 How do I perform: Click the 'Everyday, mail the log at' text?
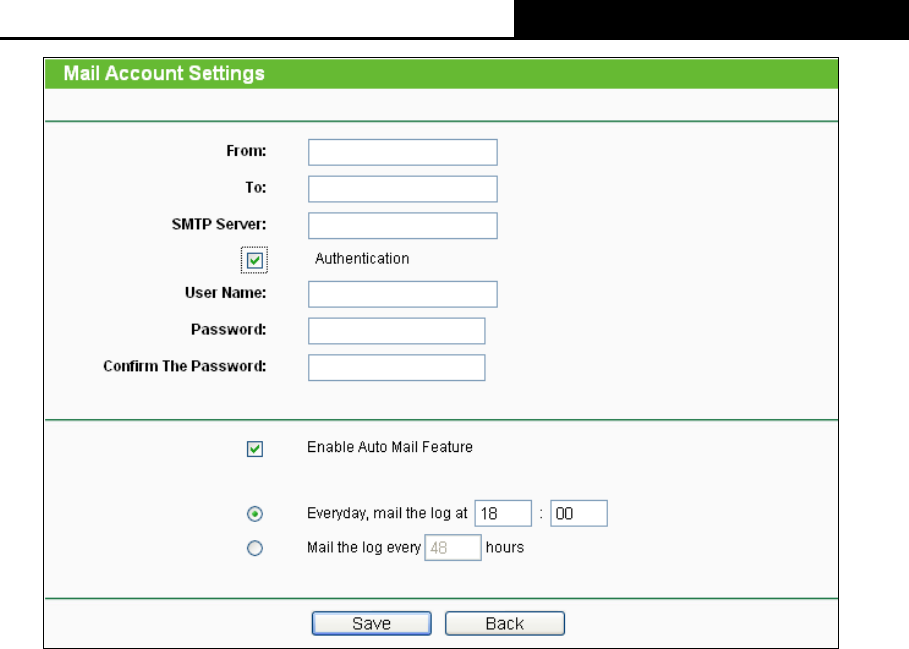pos(387,513)
